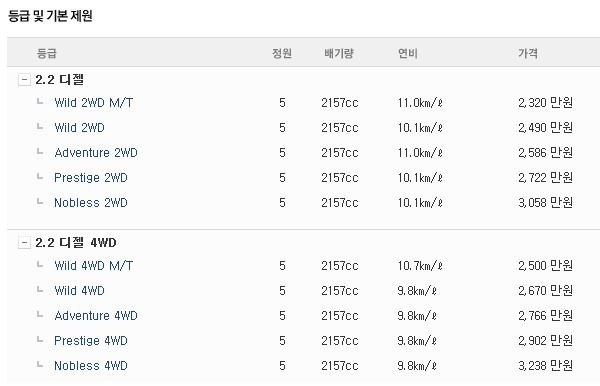Select the Wild 2WD trim link

click(x=80, y=128)
